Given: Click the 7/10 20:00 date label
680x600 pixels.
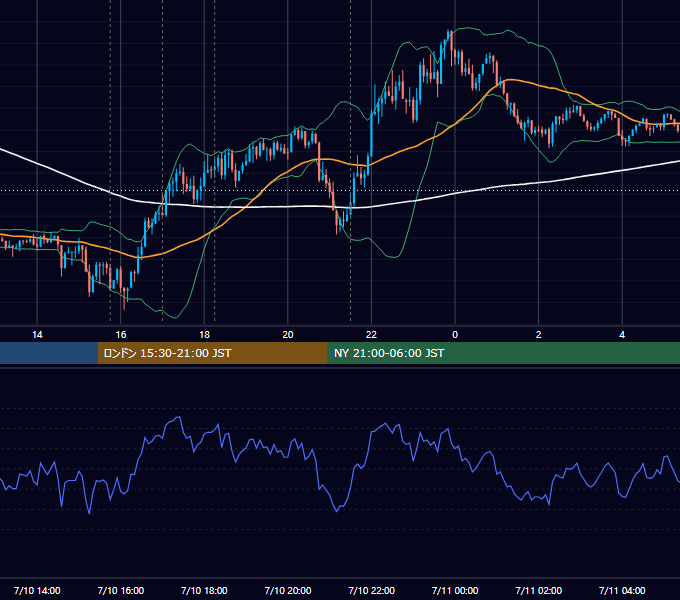Looking at the screenshot, I should click(x=288, y=590).
